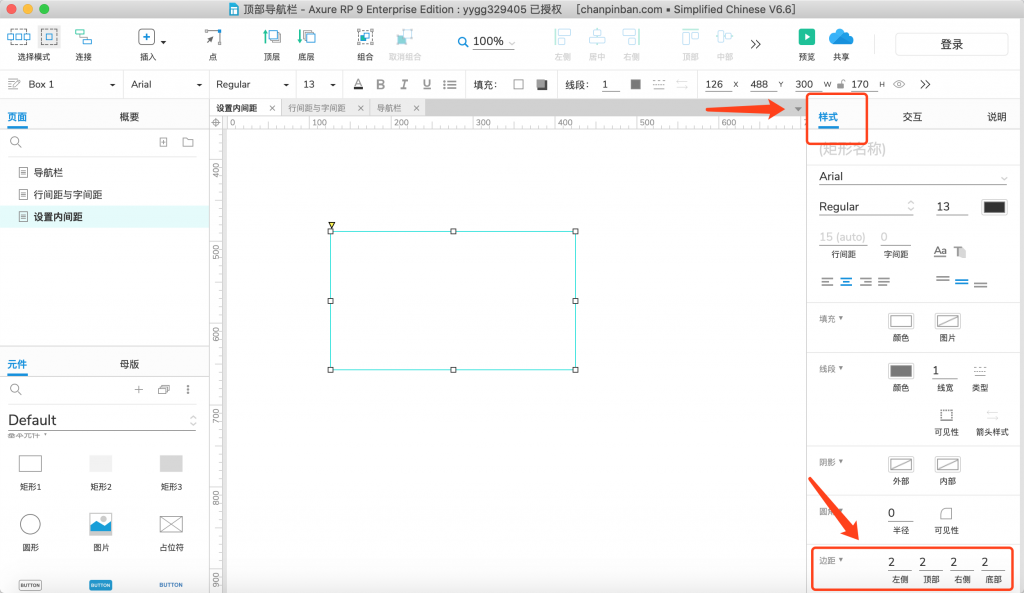Open the 行间距与字间距 canvas tab

317,108
